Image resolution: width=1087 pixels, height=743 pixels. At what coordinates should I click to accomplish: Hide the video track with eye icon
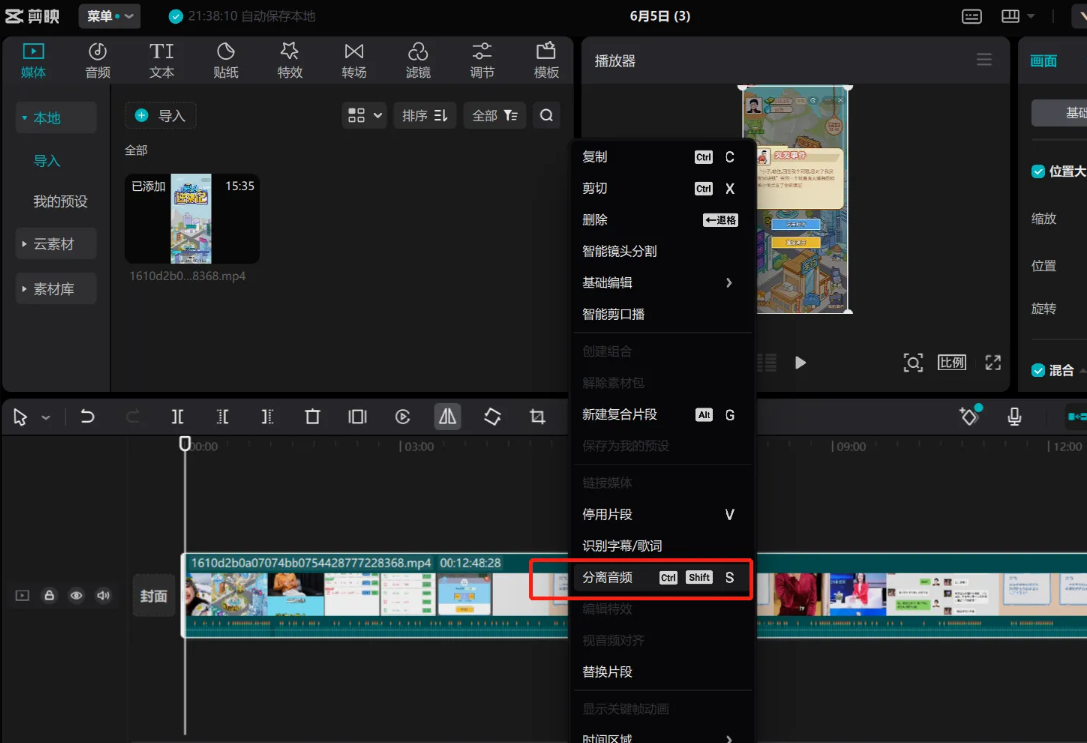tap(76, 596)
